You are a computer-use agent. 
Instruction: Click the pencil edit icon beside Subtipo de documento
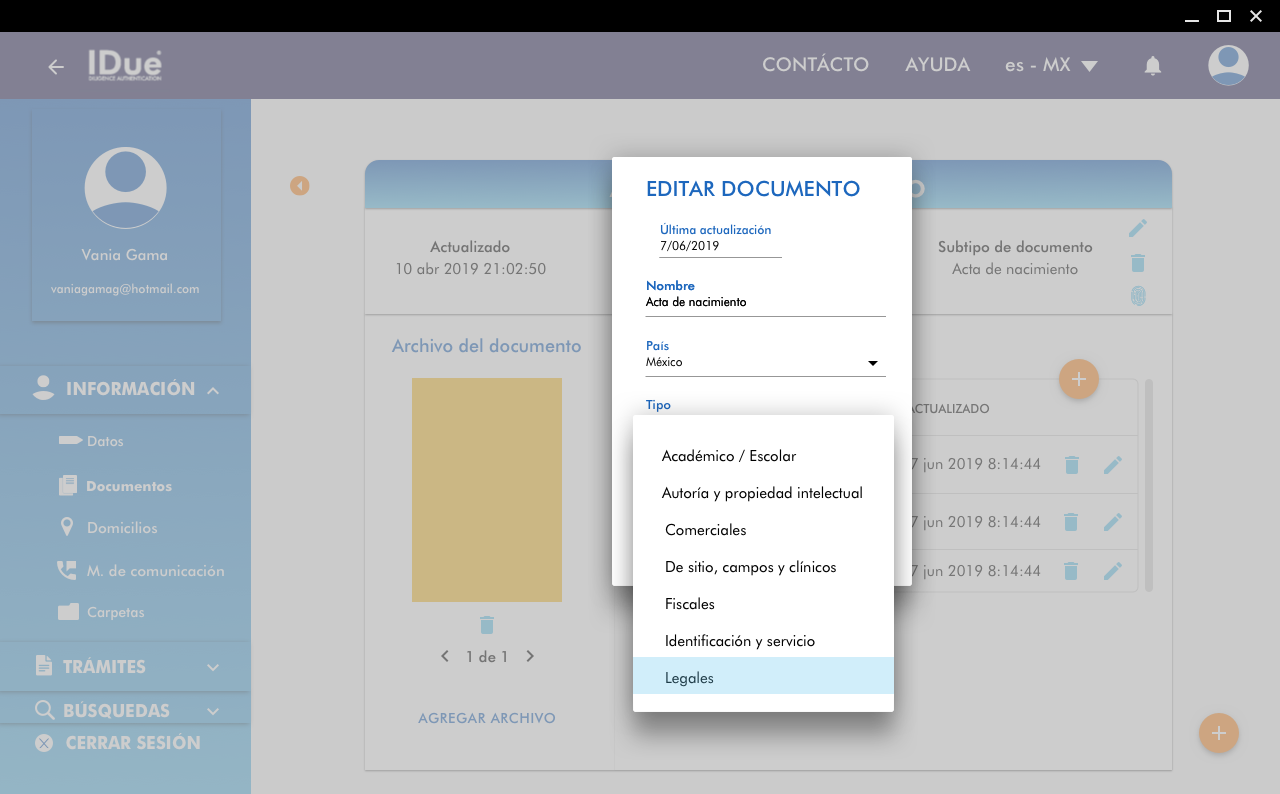[1137, 229]
